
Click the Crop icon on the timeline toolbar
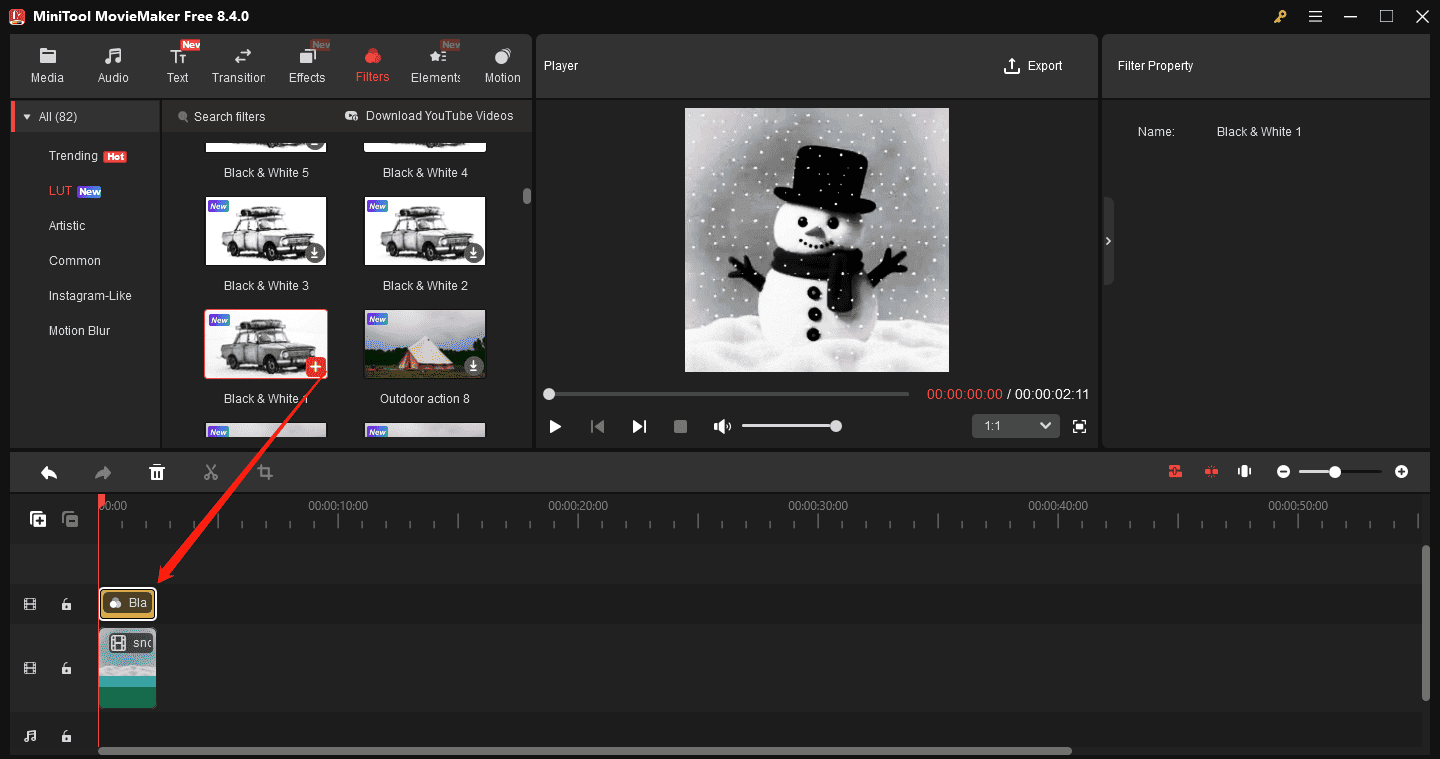(x=264, y=471)
